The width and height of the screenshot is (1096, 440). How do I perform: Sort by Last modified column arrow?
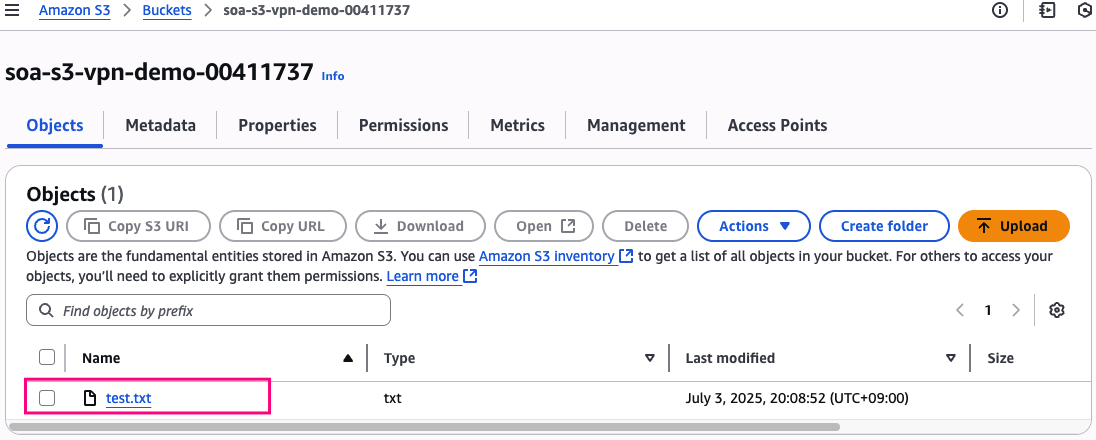[951, 358]
